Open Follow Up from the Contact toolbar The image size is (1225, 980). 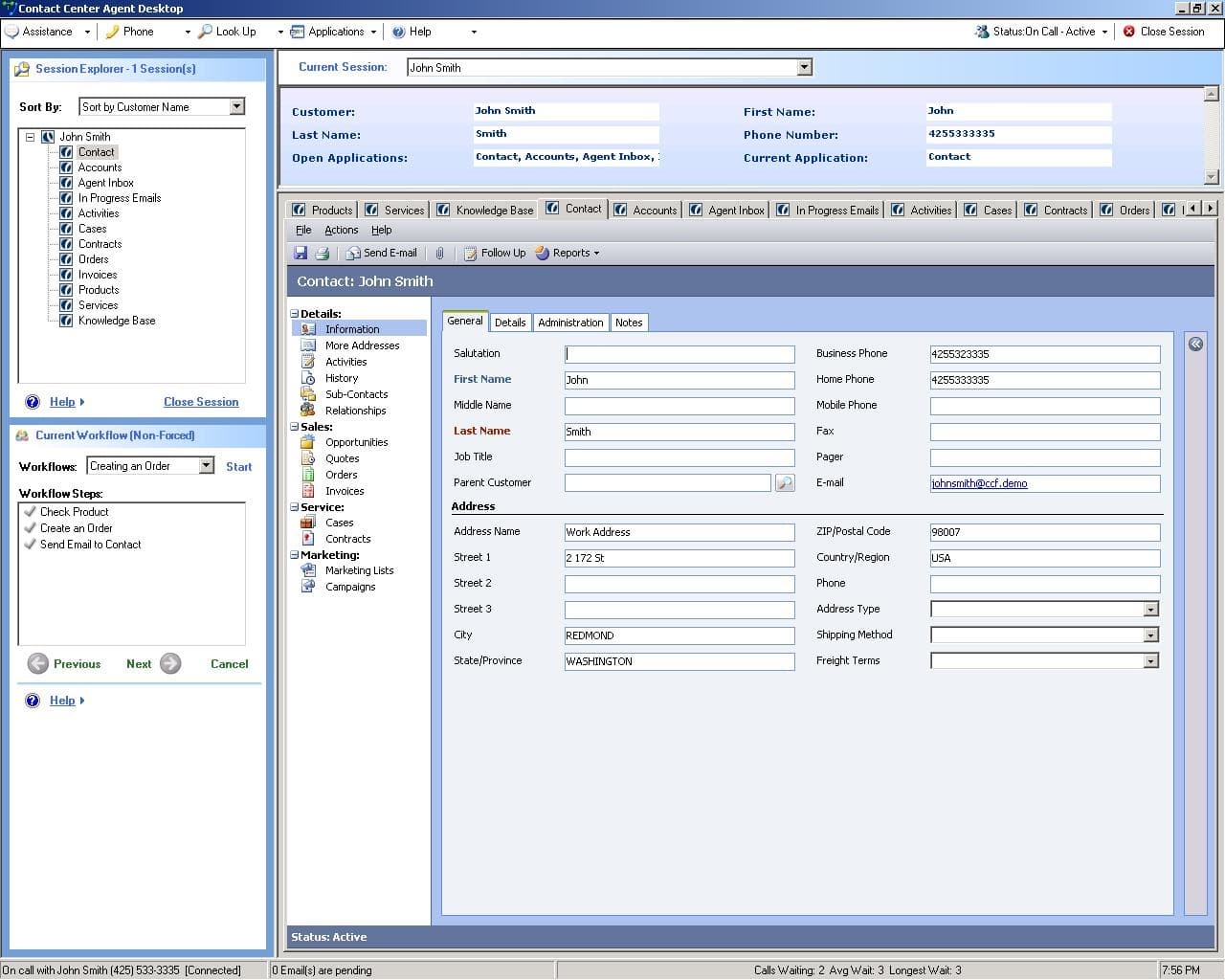[x=494, y=253]
